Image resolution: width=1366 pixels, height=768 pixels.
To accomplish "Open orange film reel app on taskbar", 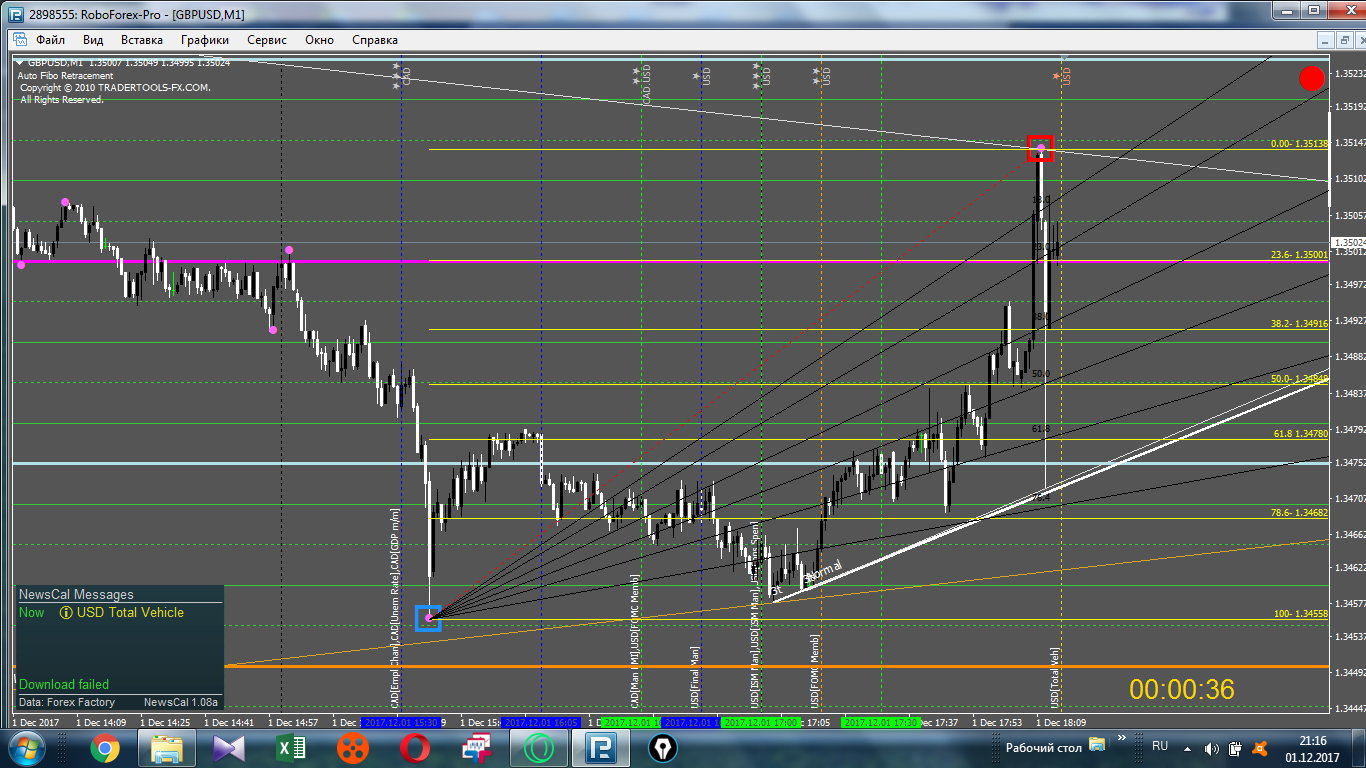I will [352, 748].
